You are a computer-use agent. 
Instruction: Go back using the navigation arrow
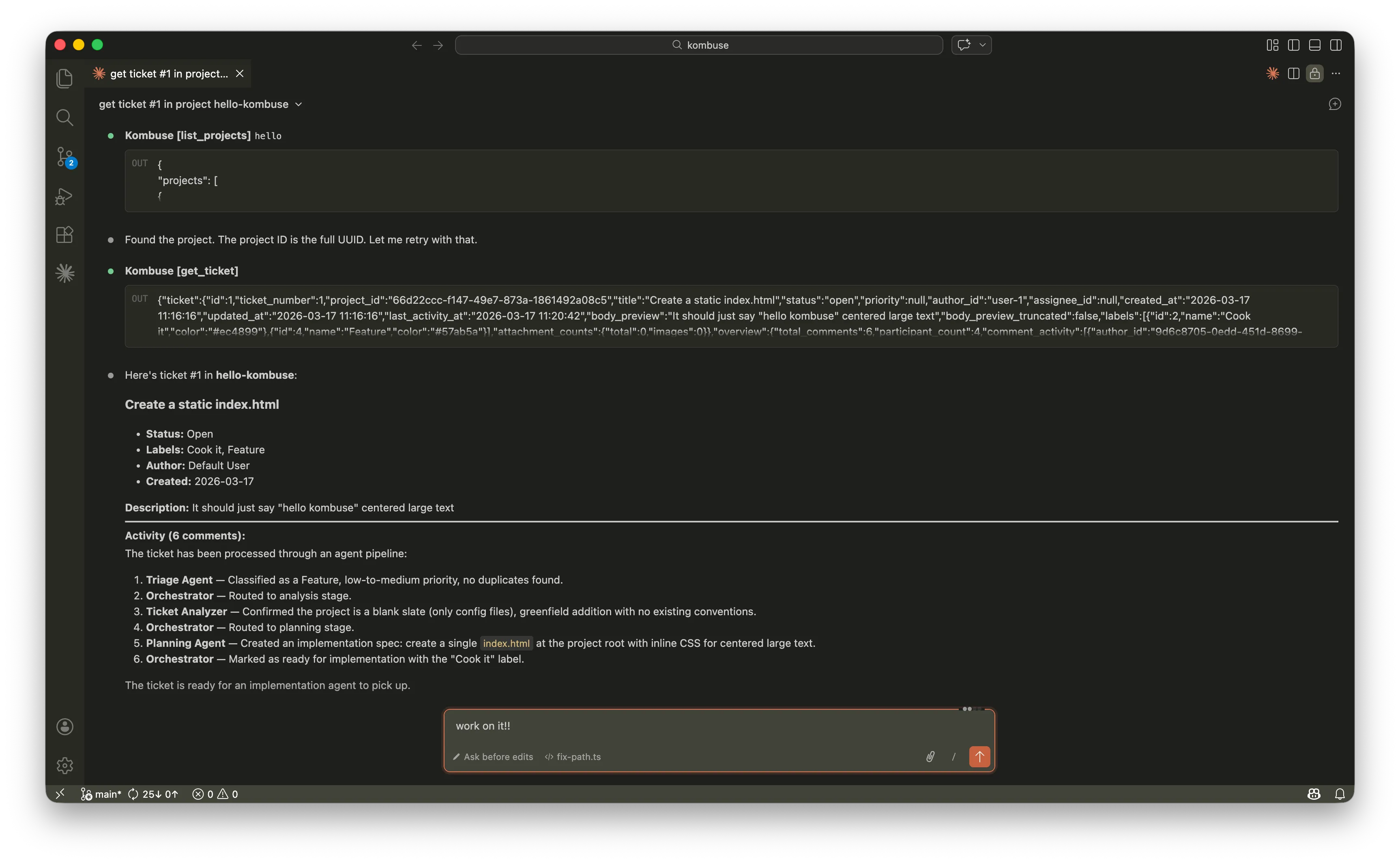(x=417, y=45)
